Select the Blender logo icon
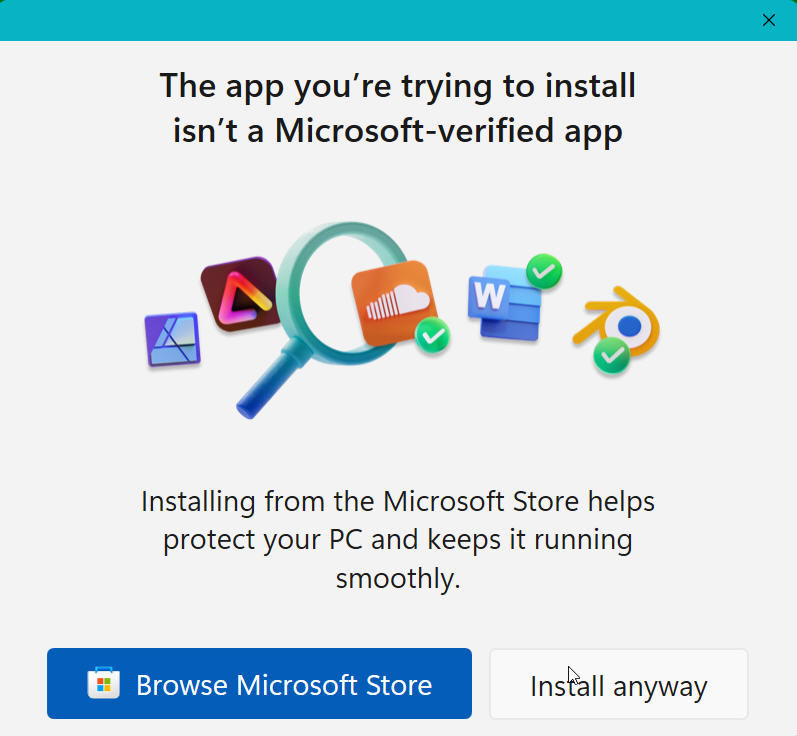 pos(618,320)
